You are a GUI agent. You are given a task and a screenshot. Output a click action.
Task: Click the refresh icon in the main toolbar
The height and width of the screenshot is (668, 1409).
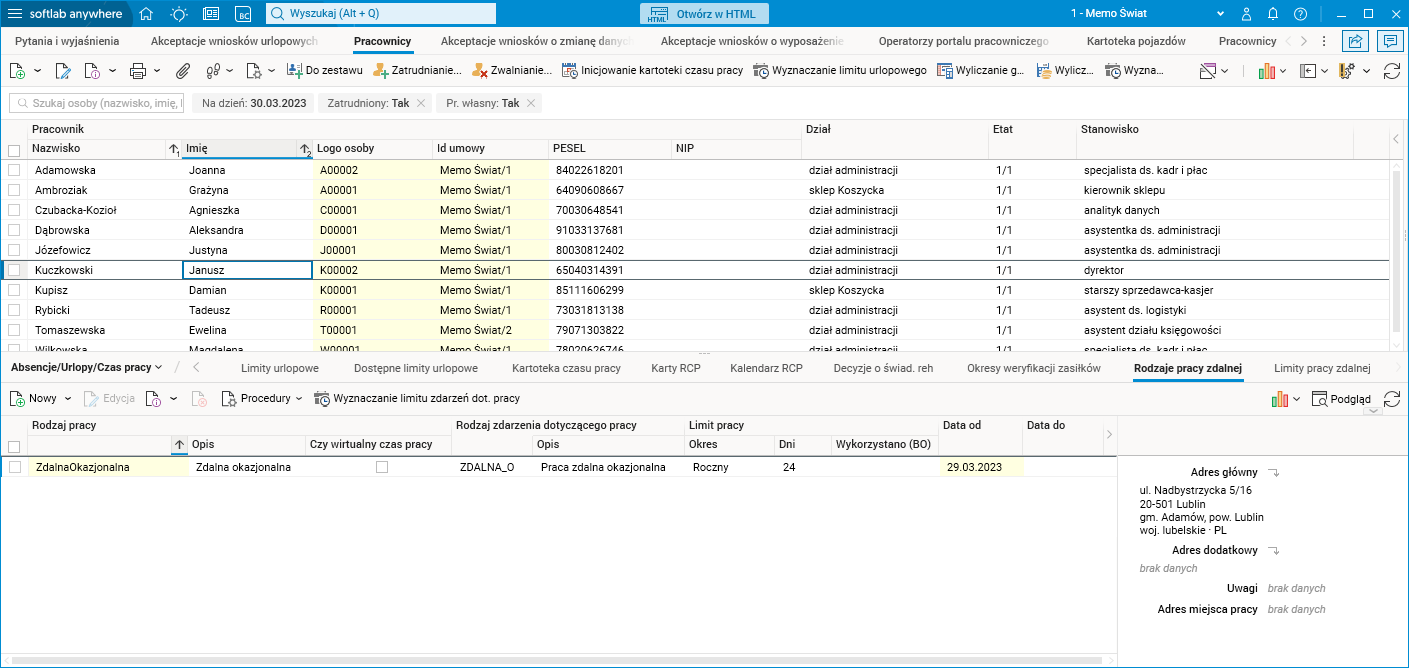coord(1391,71)
